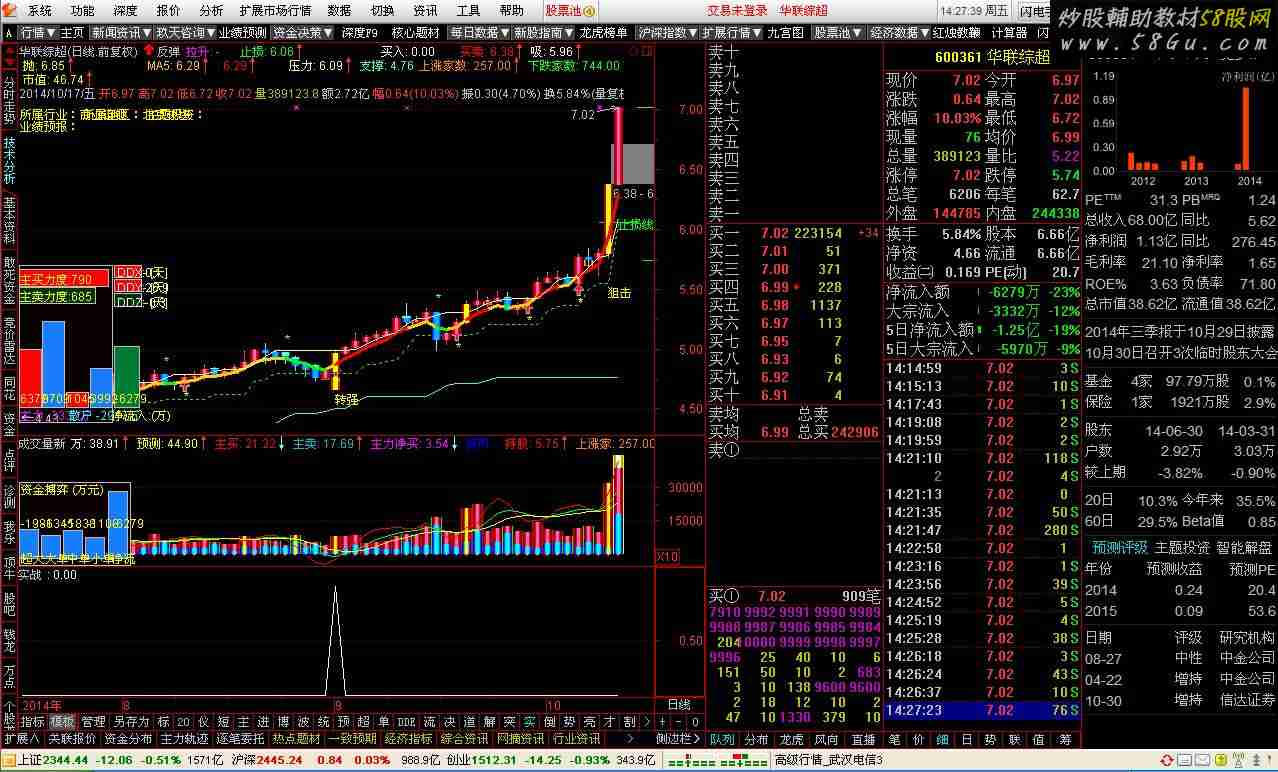Click the 笔 tick view button
The image size is (1278, 772).
pyautogui.click(x=895, y=739)
